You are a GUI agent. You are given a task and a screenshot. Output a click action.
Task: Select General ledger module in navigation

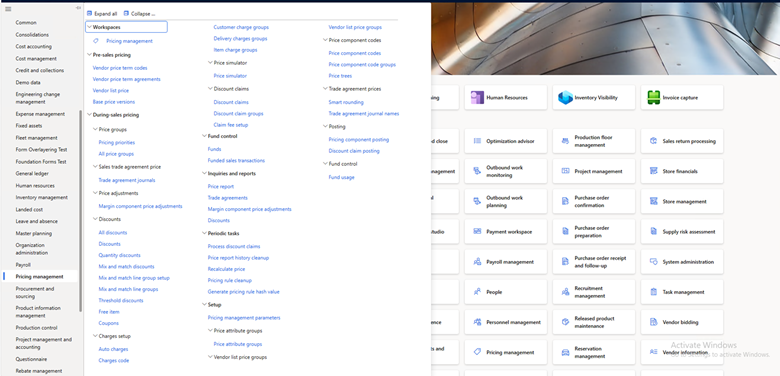click(x=32, y=174)
